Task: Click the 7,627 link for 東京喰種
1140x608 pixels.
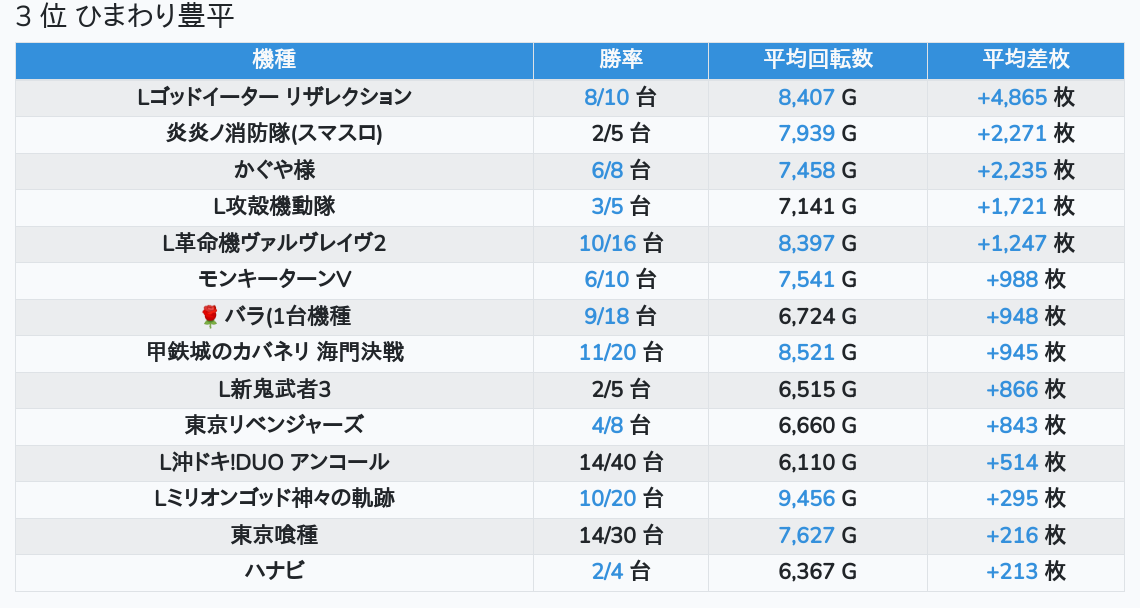Action: point(806,535)
